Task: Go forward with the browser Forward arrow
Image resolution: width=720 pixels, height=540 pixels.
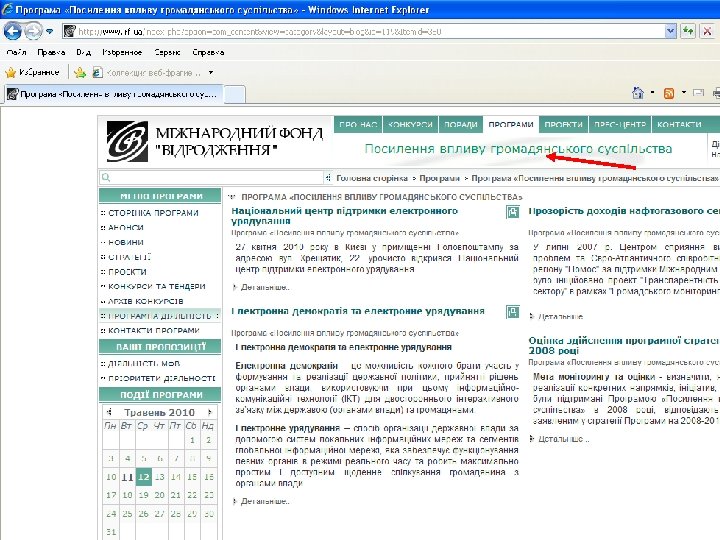Action: pyautogui.click(x=33, y=31)
